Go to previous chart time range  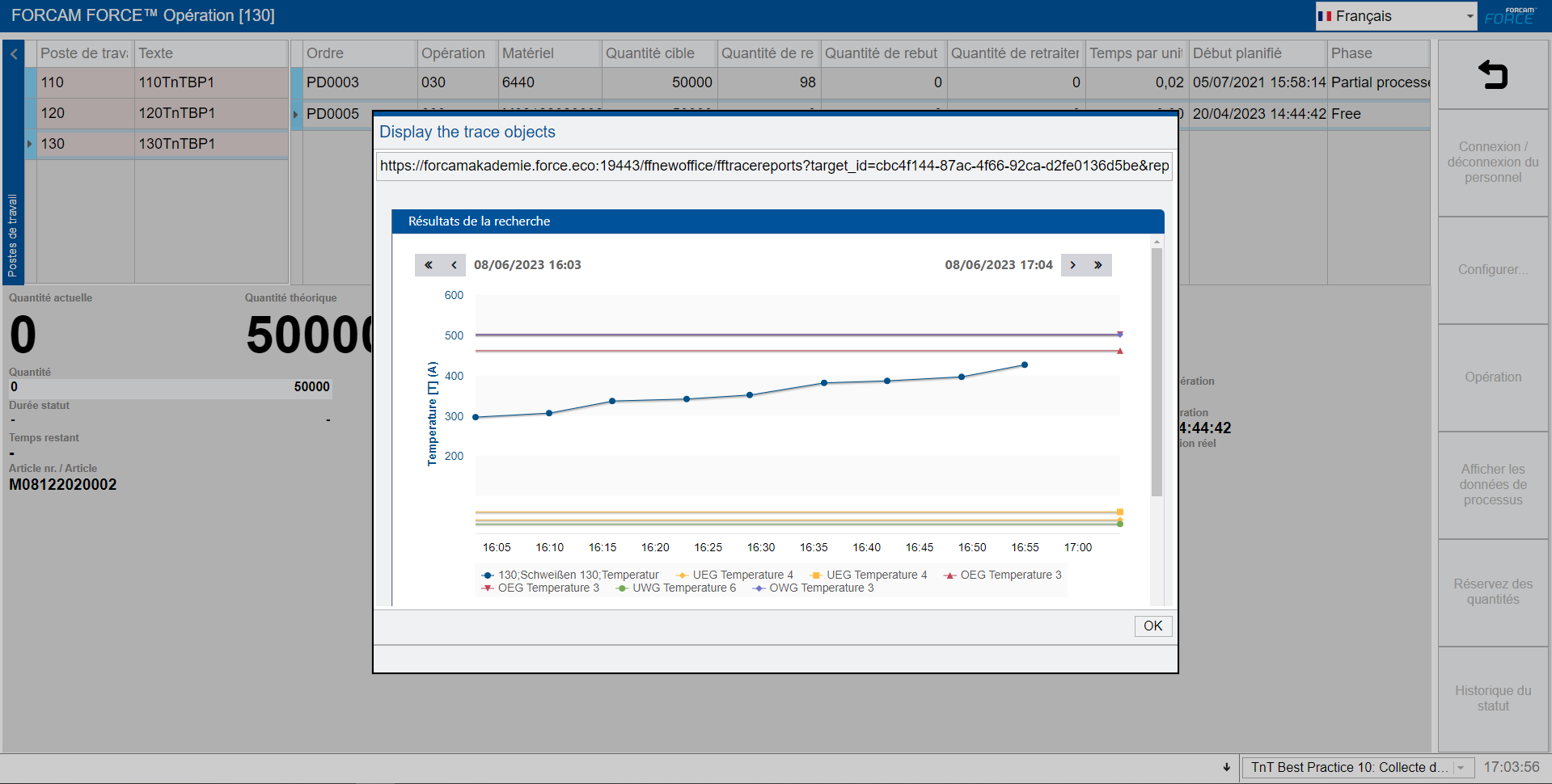(x=454, y=265)
